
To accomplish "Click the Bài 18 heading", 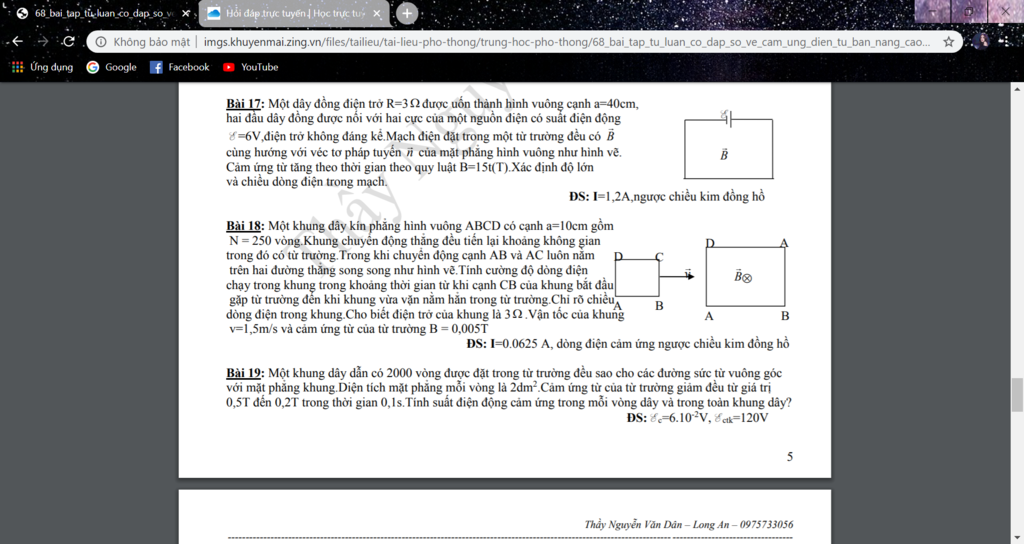I will 245,226.
